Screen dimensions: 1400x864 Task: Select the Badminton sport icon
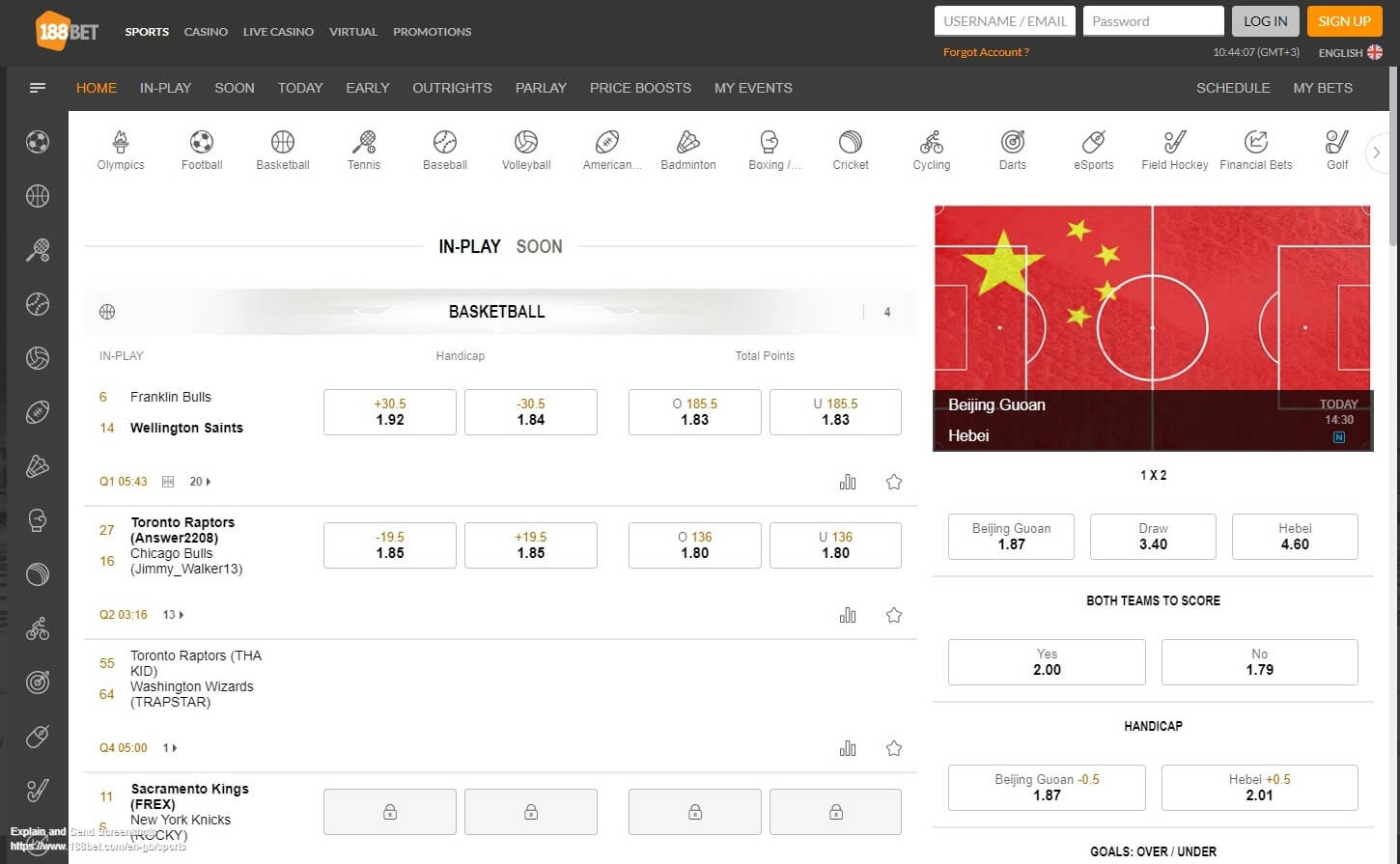point(688,151)
